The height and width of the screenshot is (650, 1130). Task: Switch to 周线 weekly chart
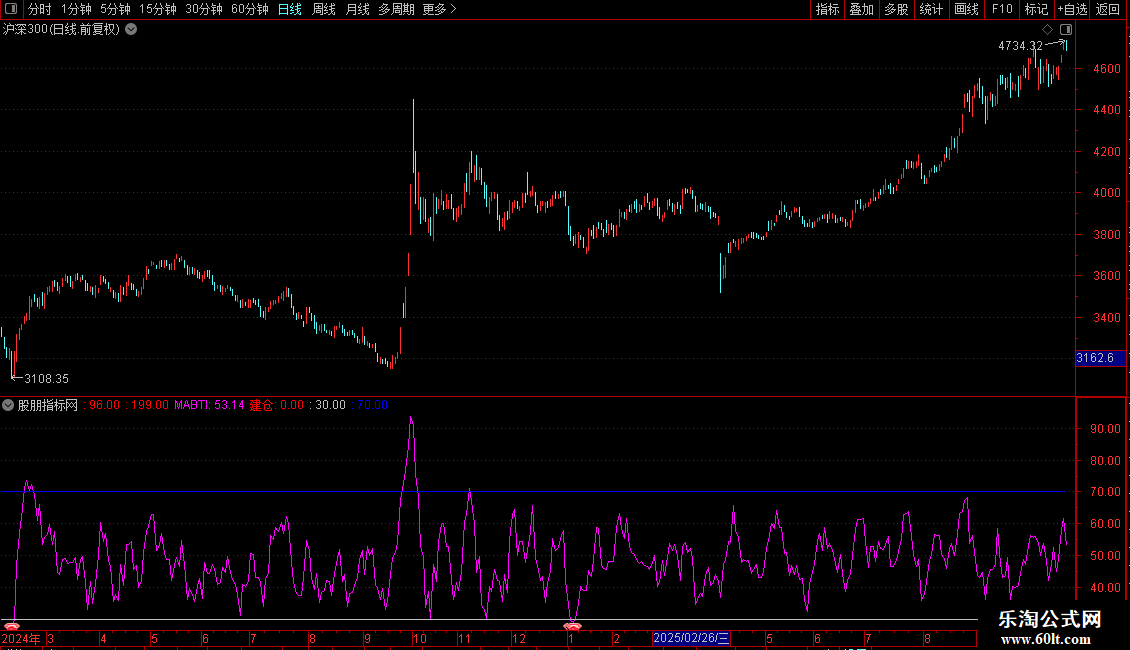tap(324, 9)
